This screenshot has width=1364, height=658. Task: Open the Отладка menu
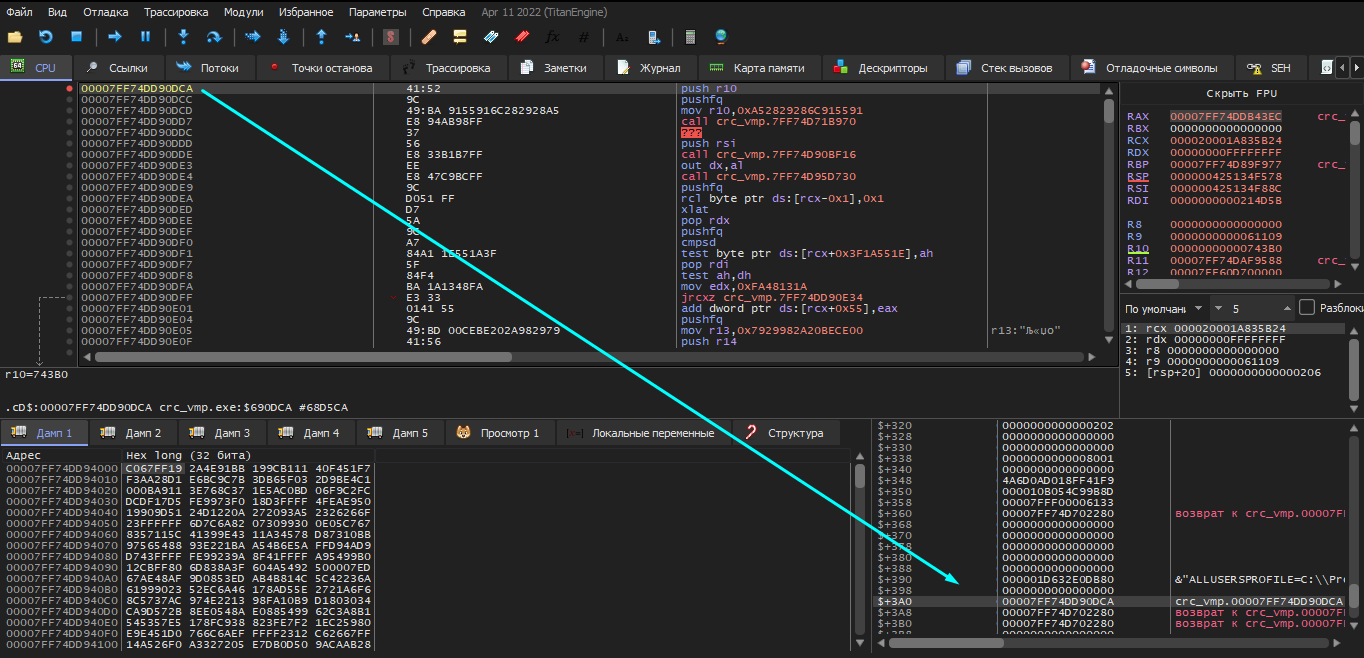(105, 12)
